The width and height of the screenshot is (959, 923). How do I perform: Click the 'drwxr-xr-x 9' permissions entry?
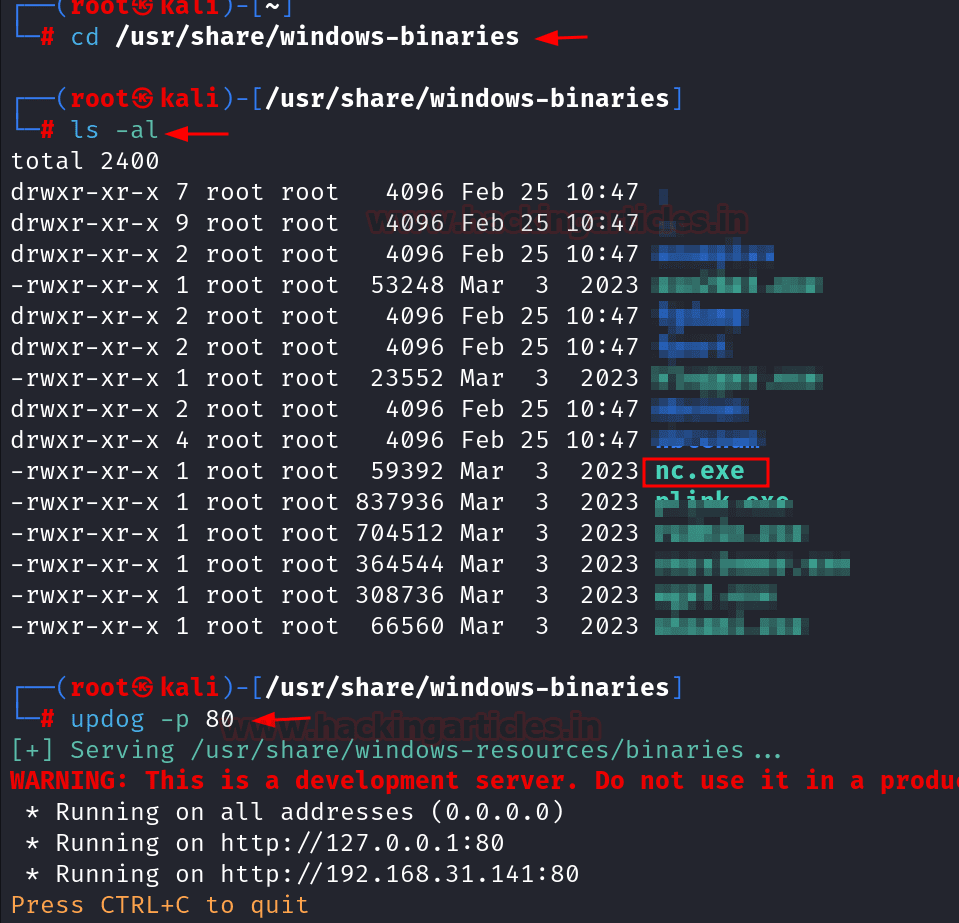click(100, 223)
